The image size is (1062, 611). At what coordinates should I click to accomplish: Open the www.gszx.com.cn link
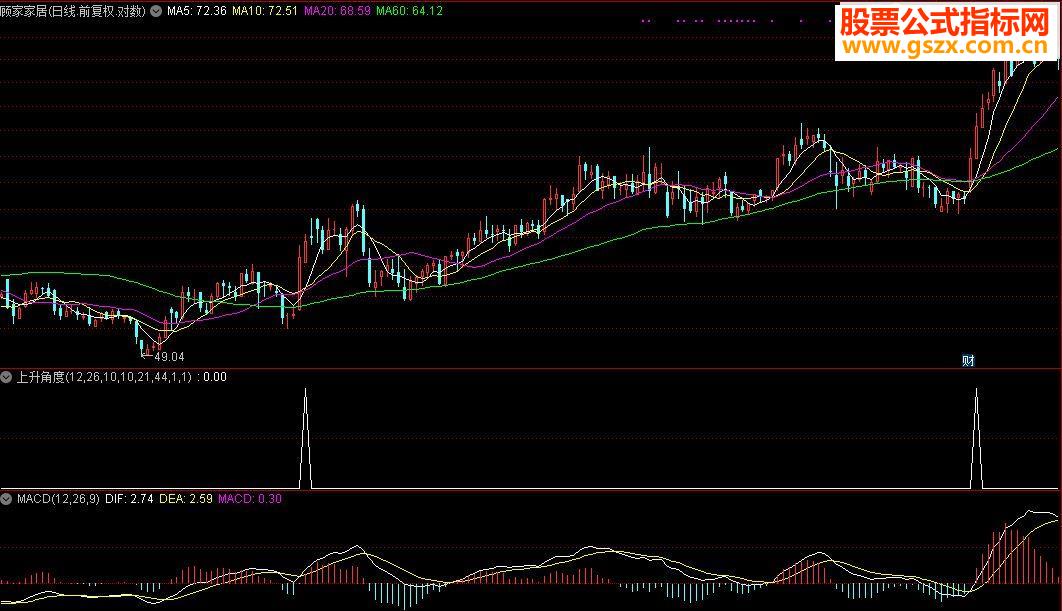click(945, 46)
